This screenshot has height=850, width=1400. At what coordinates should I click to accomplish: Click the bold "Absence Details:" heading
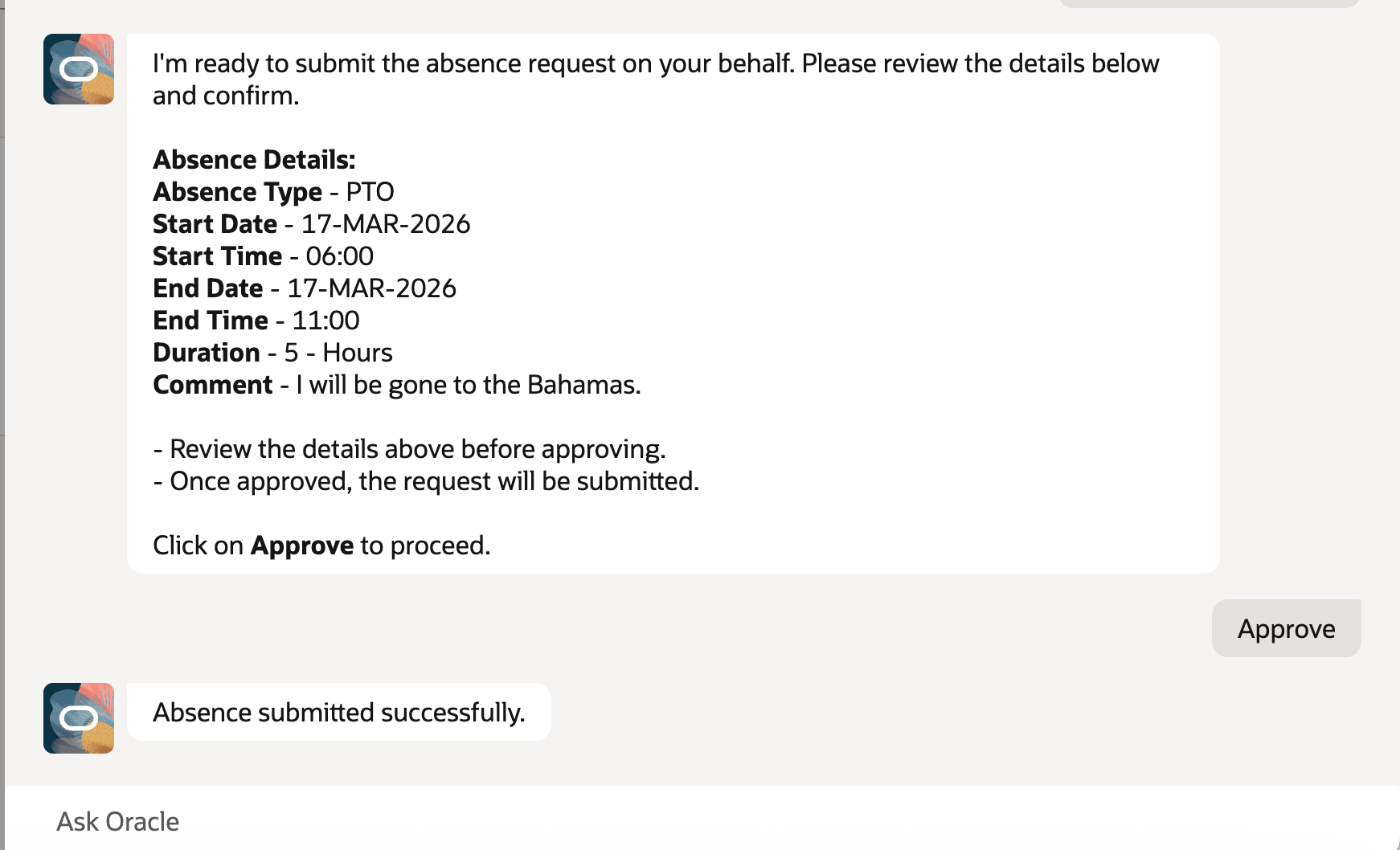click(x=252, y=159)
